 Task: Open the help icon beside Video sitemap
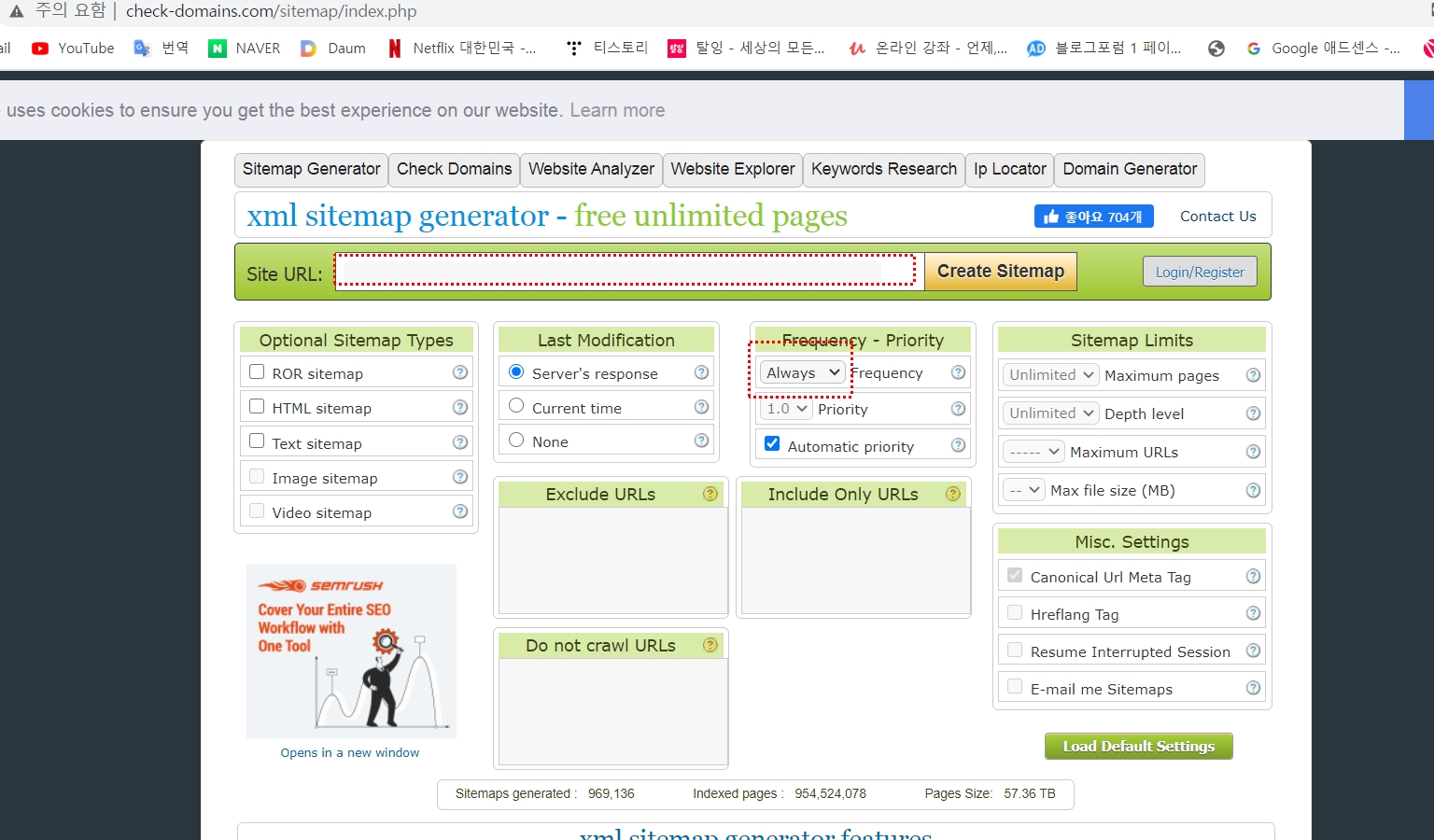(460, 511)
